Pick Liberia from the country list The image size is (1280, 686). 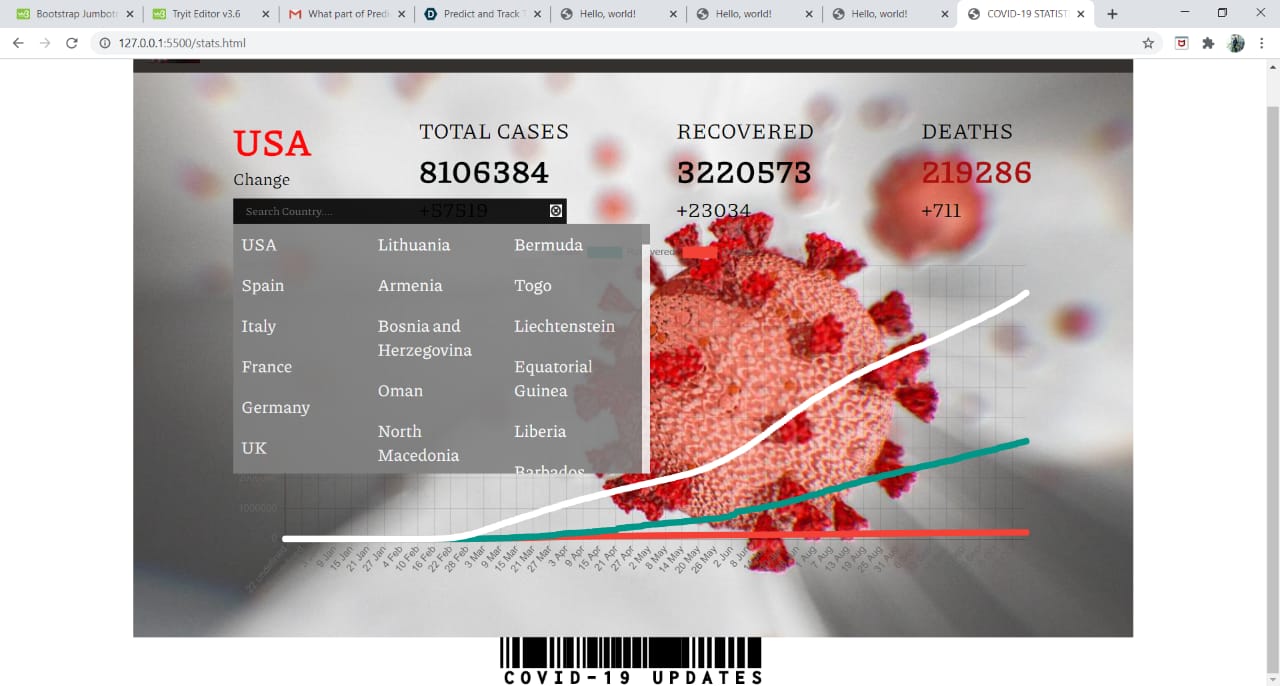(540, 432)
